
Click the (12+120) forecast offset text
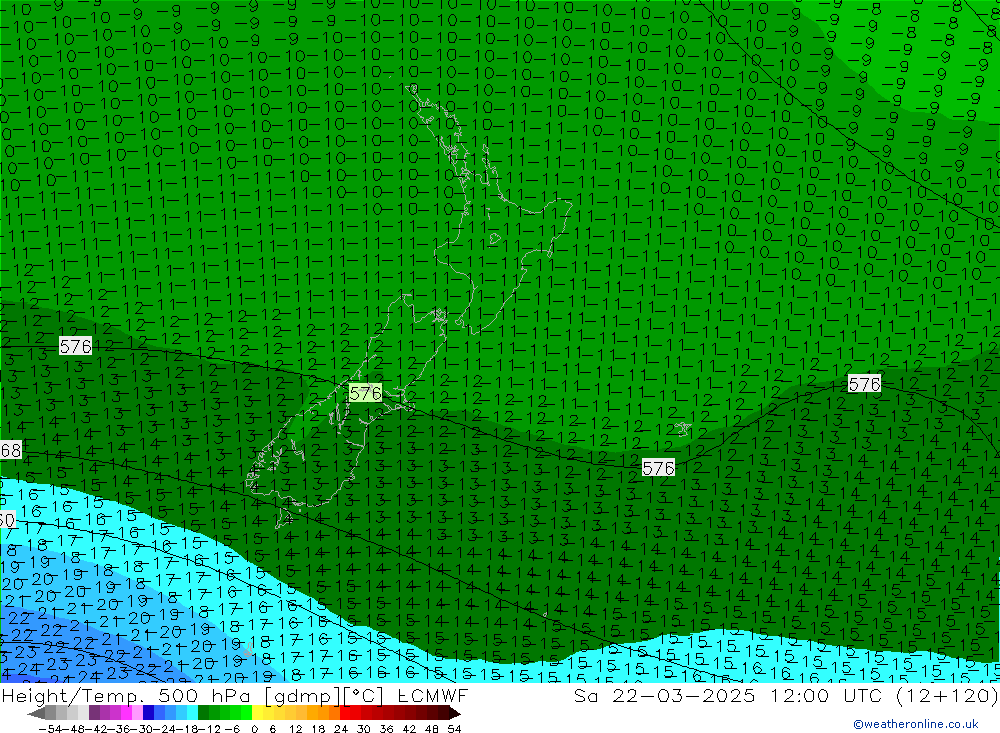[946, 695]
